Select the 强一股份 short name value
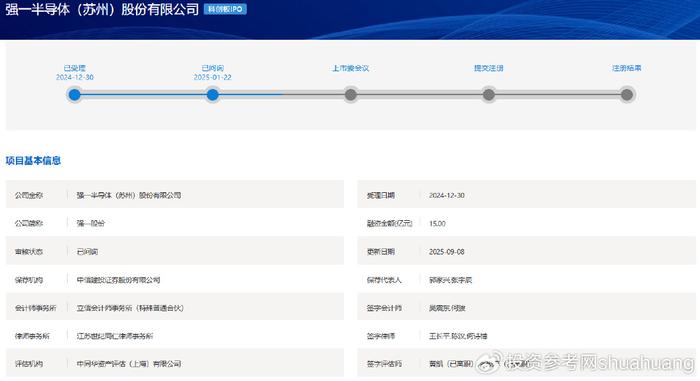The height and width of the screenshot is (381, 700). (x=91, y=223)
